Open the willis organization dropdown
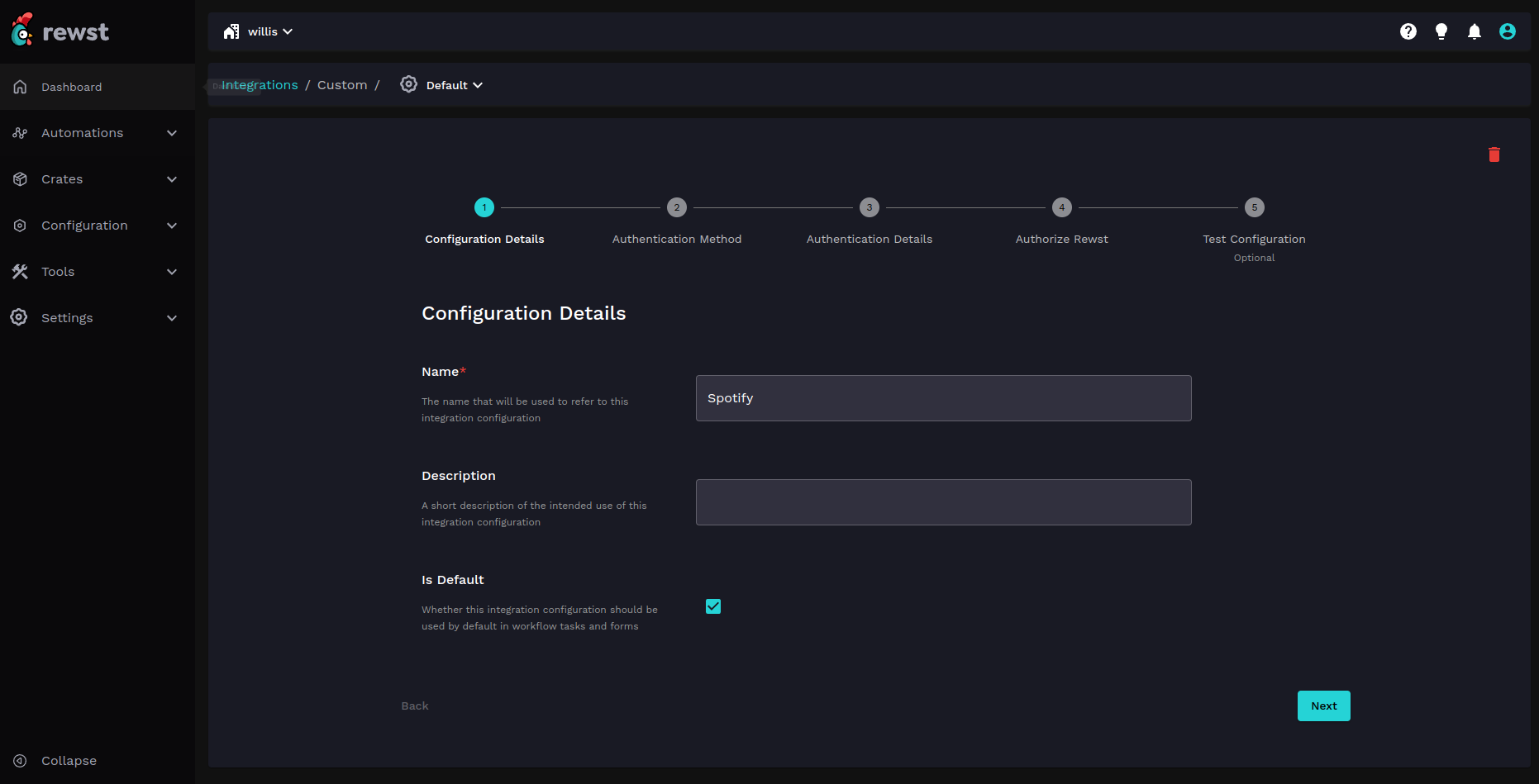This screenshot has width=1539, height=784. pos(259,31)
